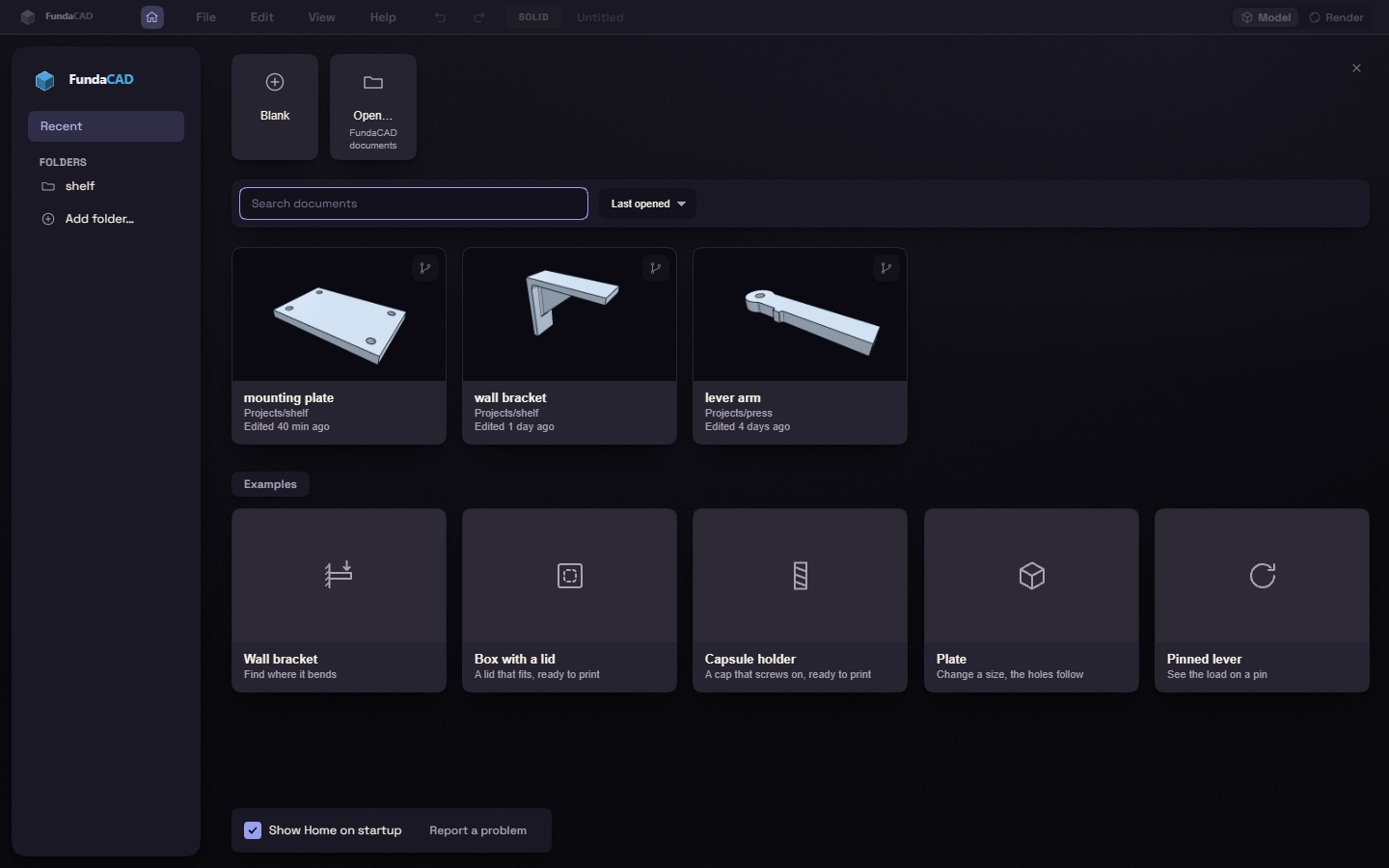Open the Edit menu
This screenshot has height=868, width=1389.
[261, 17]
